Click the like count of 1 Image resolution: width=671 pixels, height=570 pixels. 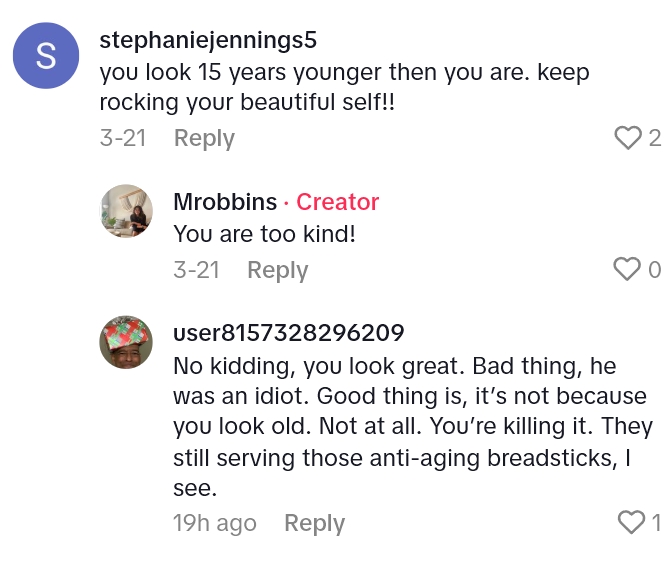click(656, 522)
